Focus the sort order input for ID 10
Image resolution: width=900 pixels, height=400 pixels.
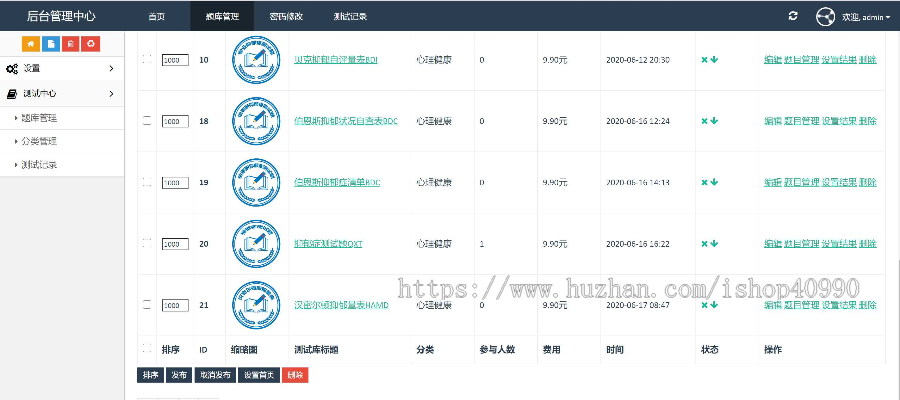pyautogui.click(x=175, y=60)
